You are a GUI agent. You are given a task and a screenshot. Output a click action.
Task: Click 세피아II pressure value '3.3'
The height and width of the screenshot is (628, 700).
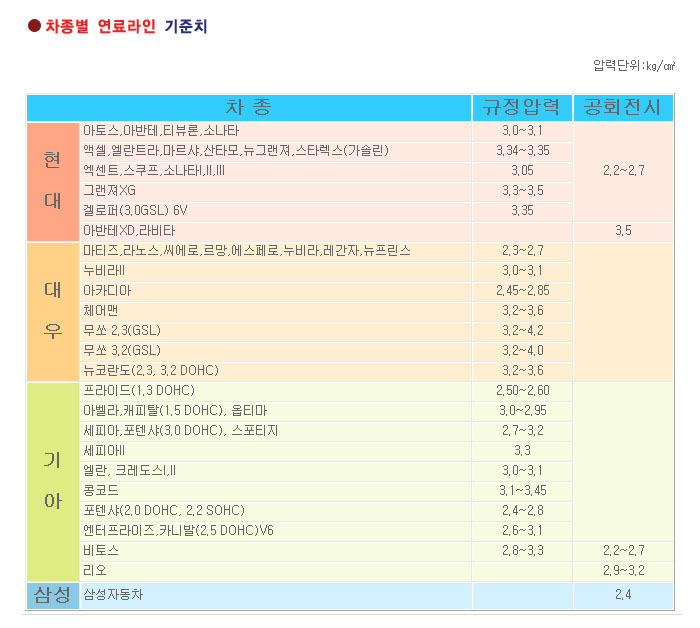pos(522,451)
